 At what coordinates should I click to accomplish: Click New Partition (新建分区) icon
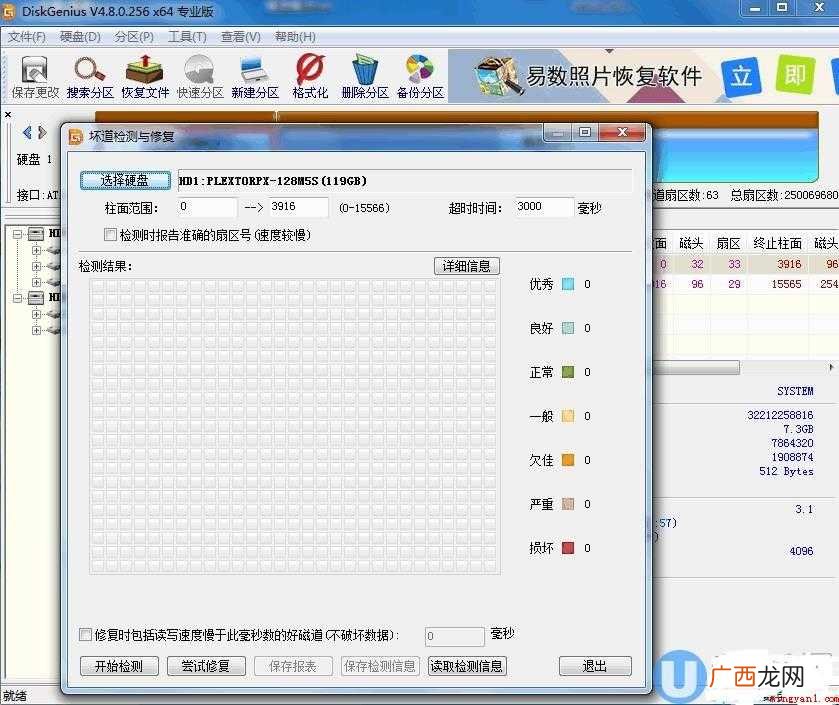click(255, 77)
